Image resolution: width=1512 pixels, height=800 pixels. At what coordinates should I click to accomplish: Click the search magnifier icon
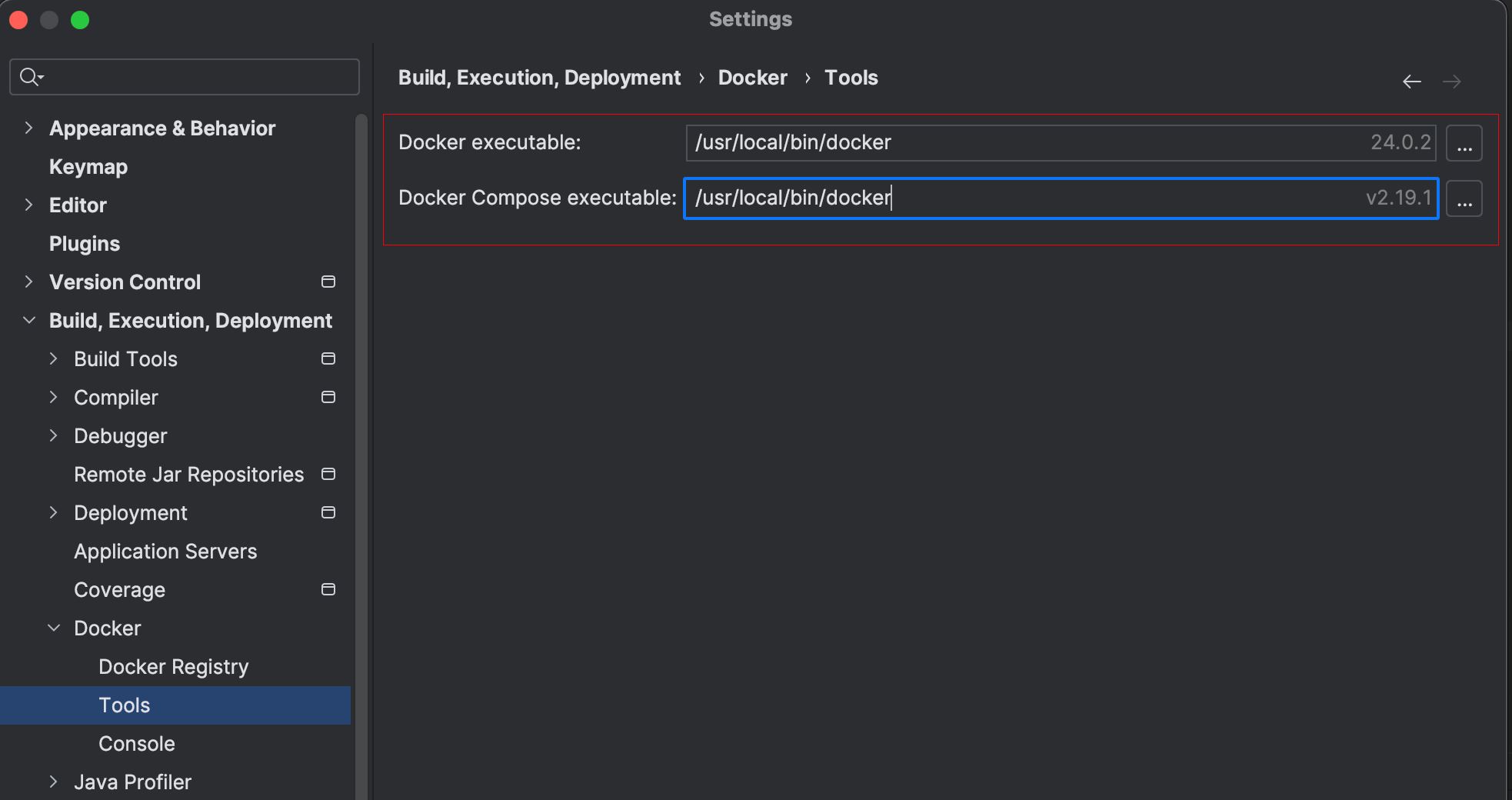pyautogui.click(x=31, y=77)
